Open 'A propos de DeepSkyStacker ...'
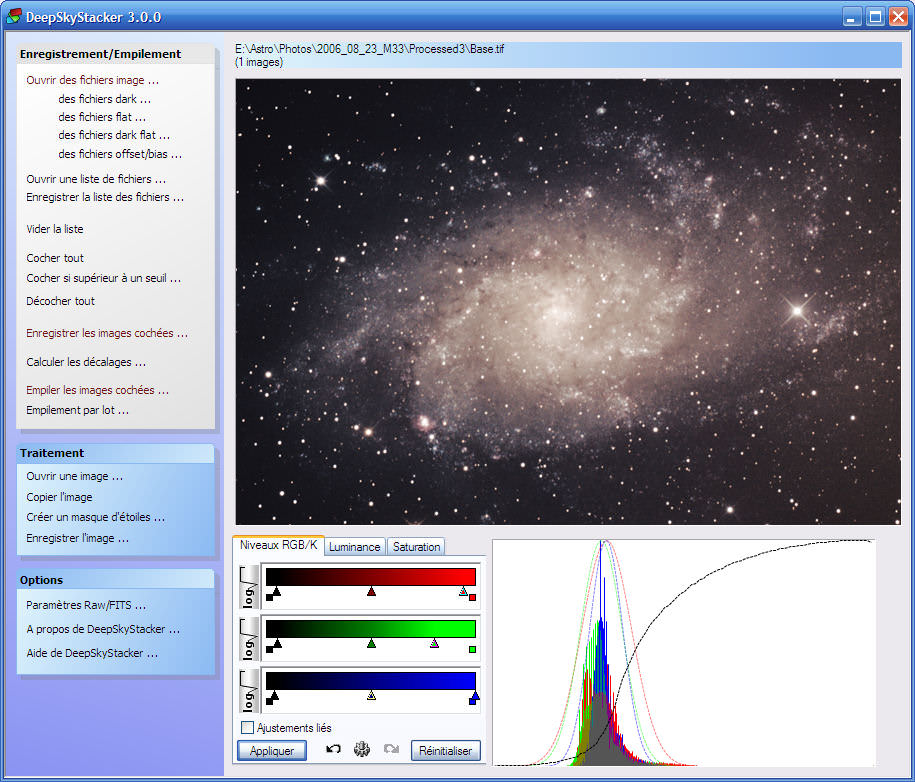The width and height of the screenshot is (915, 782). (103, 629)
